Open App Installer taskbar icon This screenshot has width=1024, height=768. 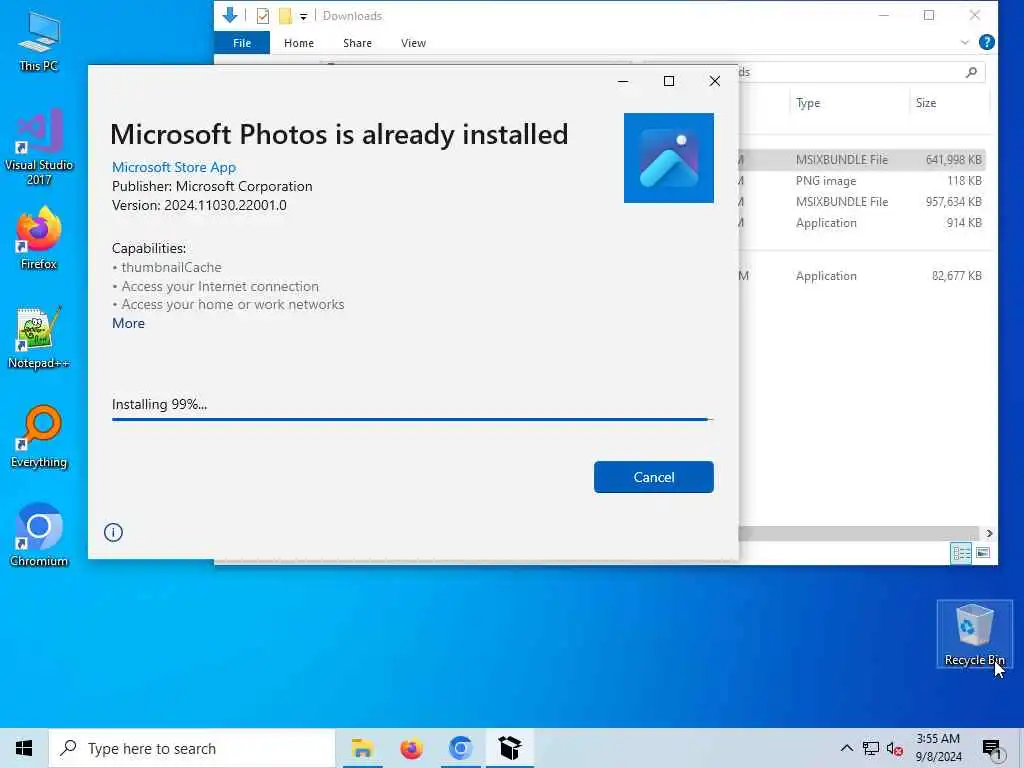point(510,748)
